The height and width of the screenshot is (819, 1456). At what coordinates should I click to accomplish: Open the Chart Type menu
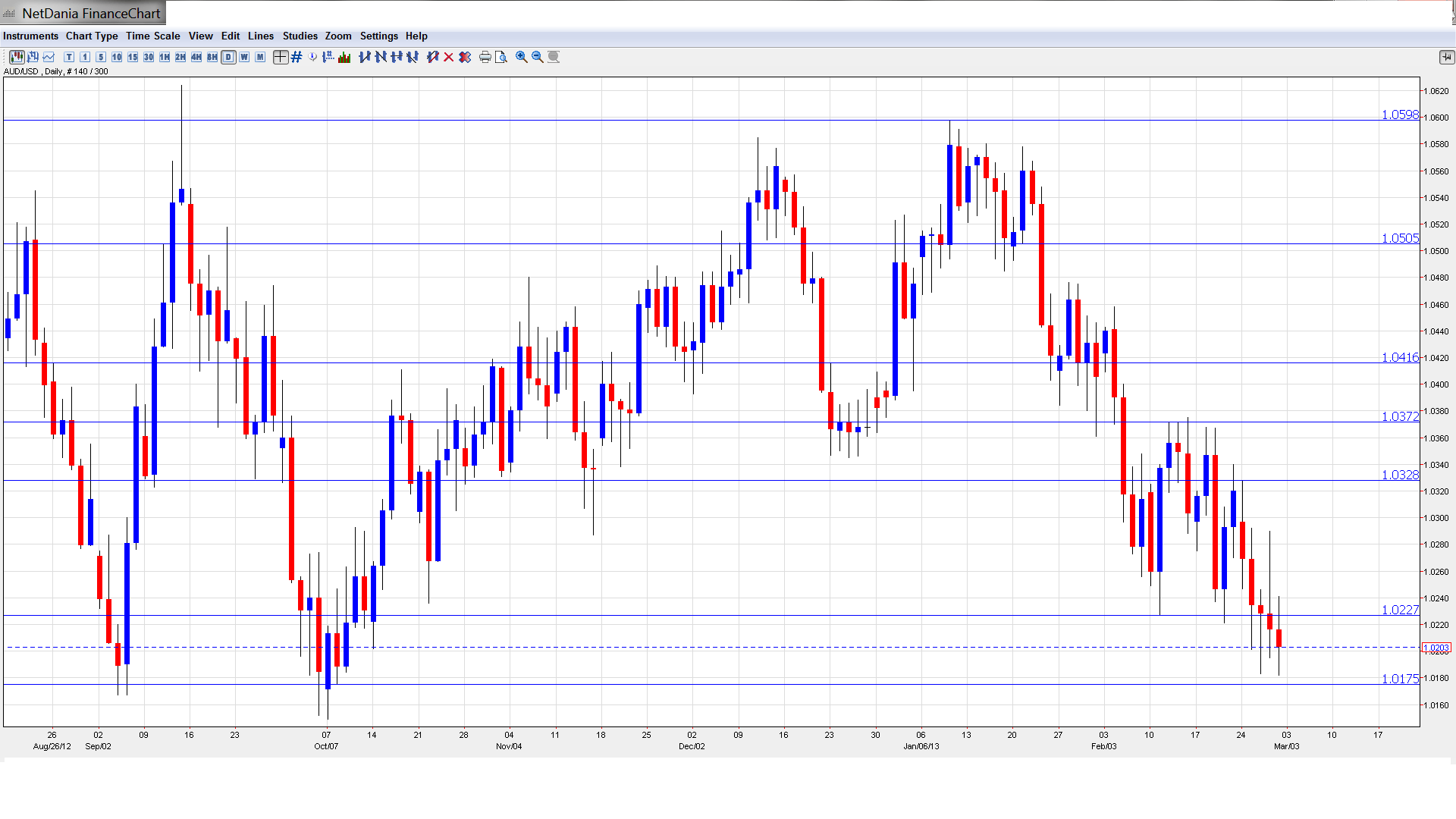pos(92,36)
